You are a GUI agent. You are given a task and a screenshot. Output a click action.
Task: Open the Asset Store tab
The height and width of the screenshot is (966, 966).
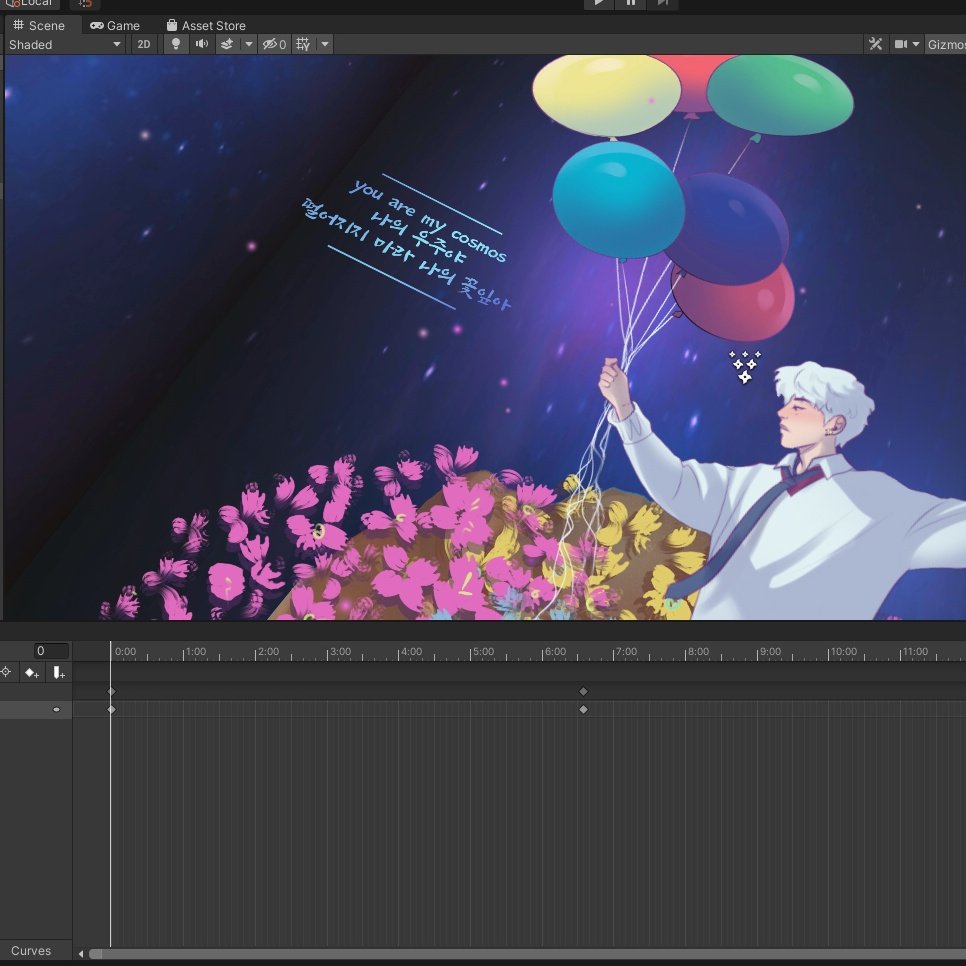point(206,25)
